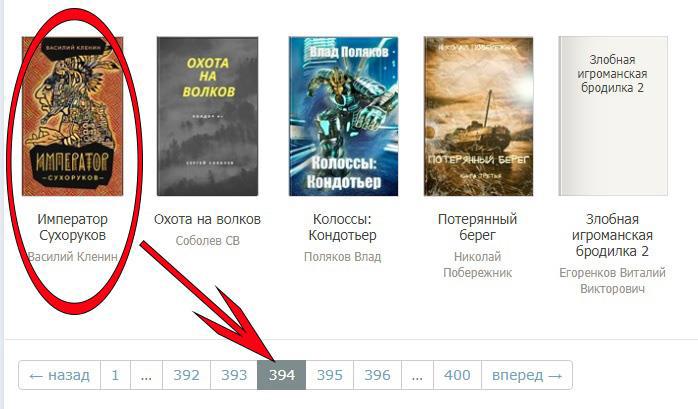Open the blank Злобная игроманская бродилка 2 cover
This screenshot has width=698, height=409.
pyautogui.click(x=613, y=116)
